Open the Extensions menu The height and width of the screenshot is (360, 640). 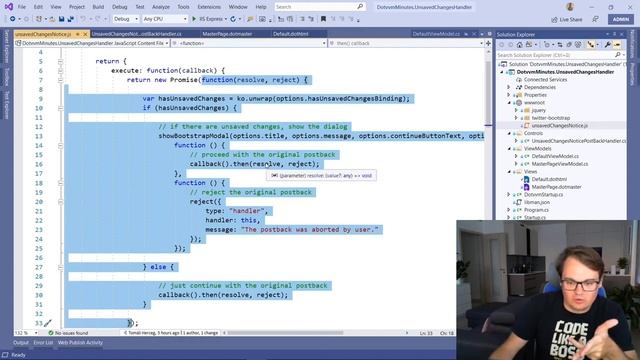point(209,7)
